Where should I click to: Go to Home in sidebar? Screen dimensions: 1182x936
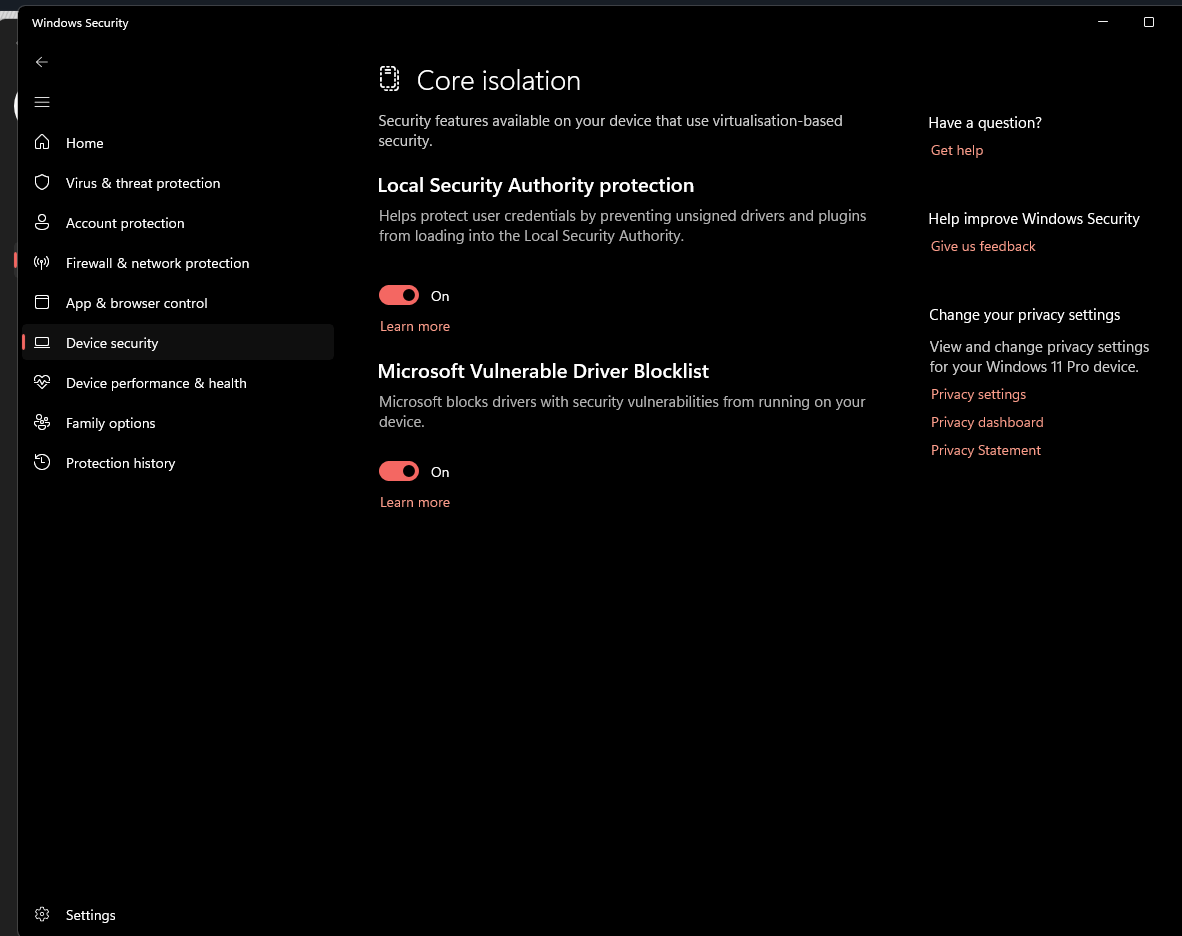178,142
